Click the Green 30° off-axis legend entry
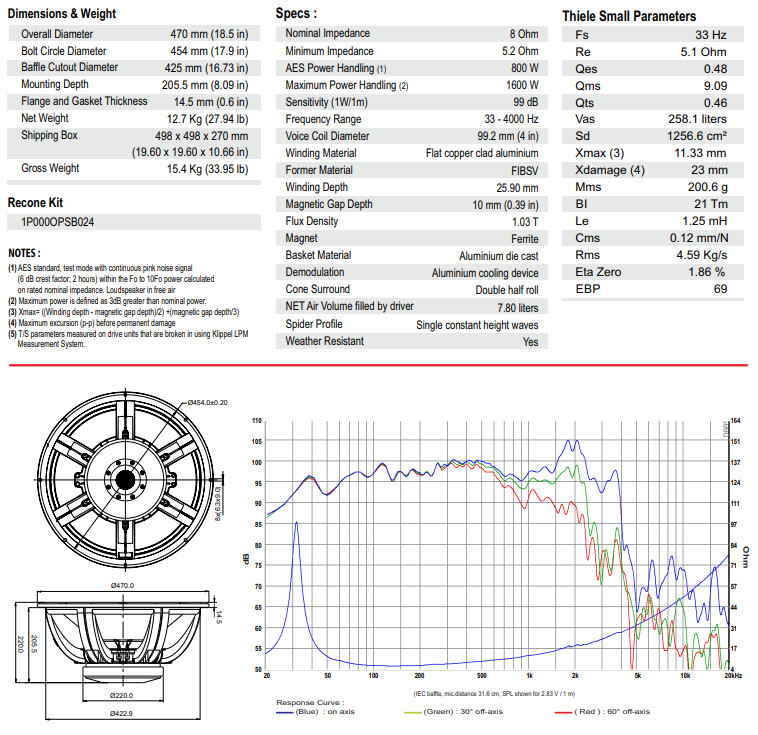Viewport: 758px width, 735px height. click(453, 712)
